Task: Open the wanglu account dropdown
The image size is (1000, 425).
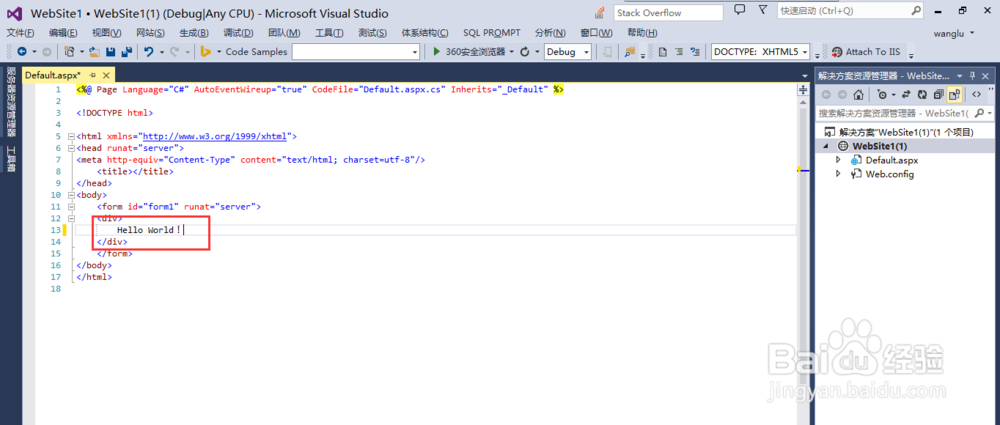Action: [x=972, y=33]
